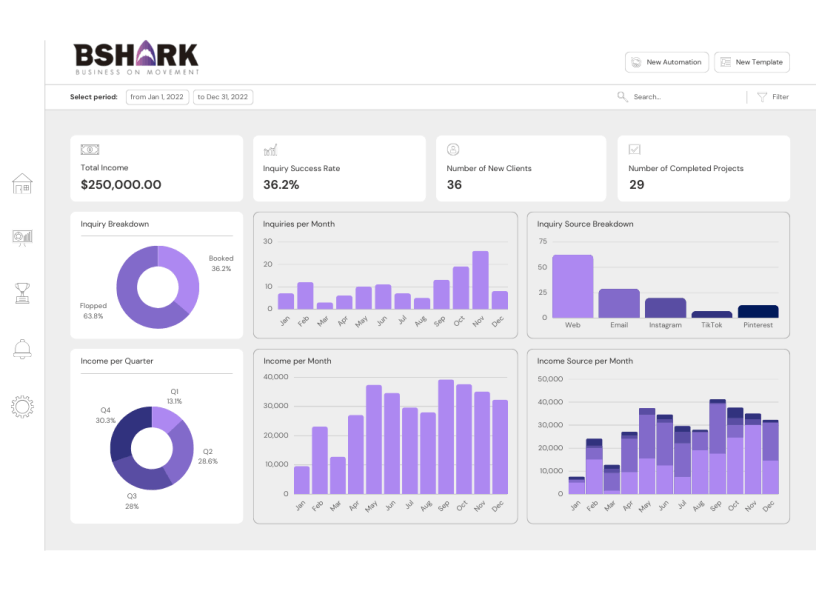Viewport: 816px width, 591px height.
Task: Click the New Clients person icon
Action: pos(453,149)
